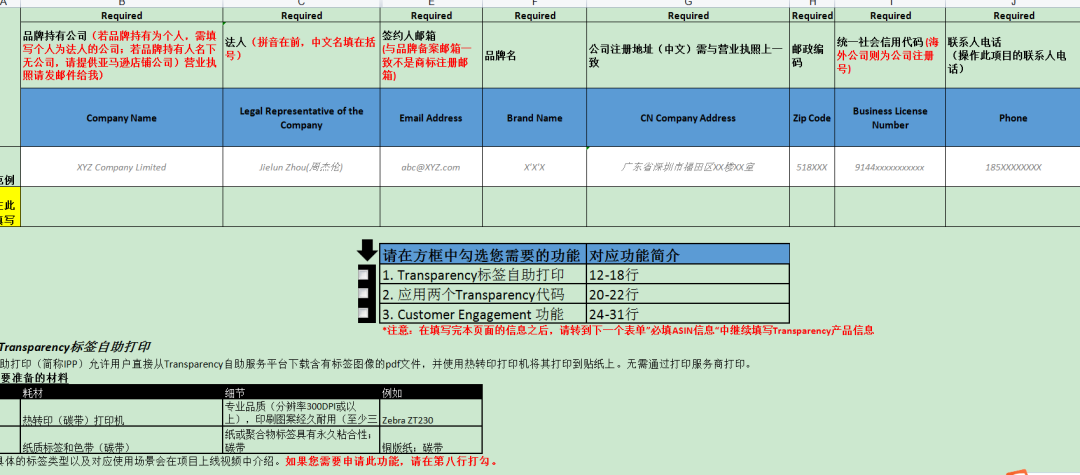Click the empty fill-in cell under Phone

tap(1012, 207)
